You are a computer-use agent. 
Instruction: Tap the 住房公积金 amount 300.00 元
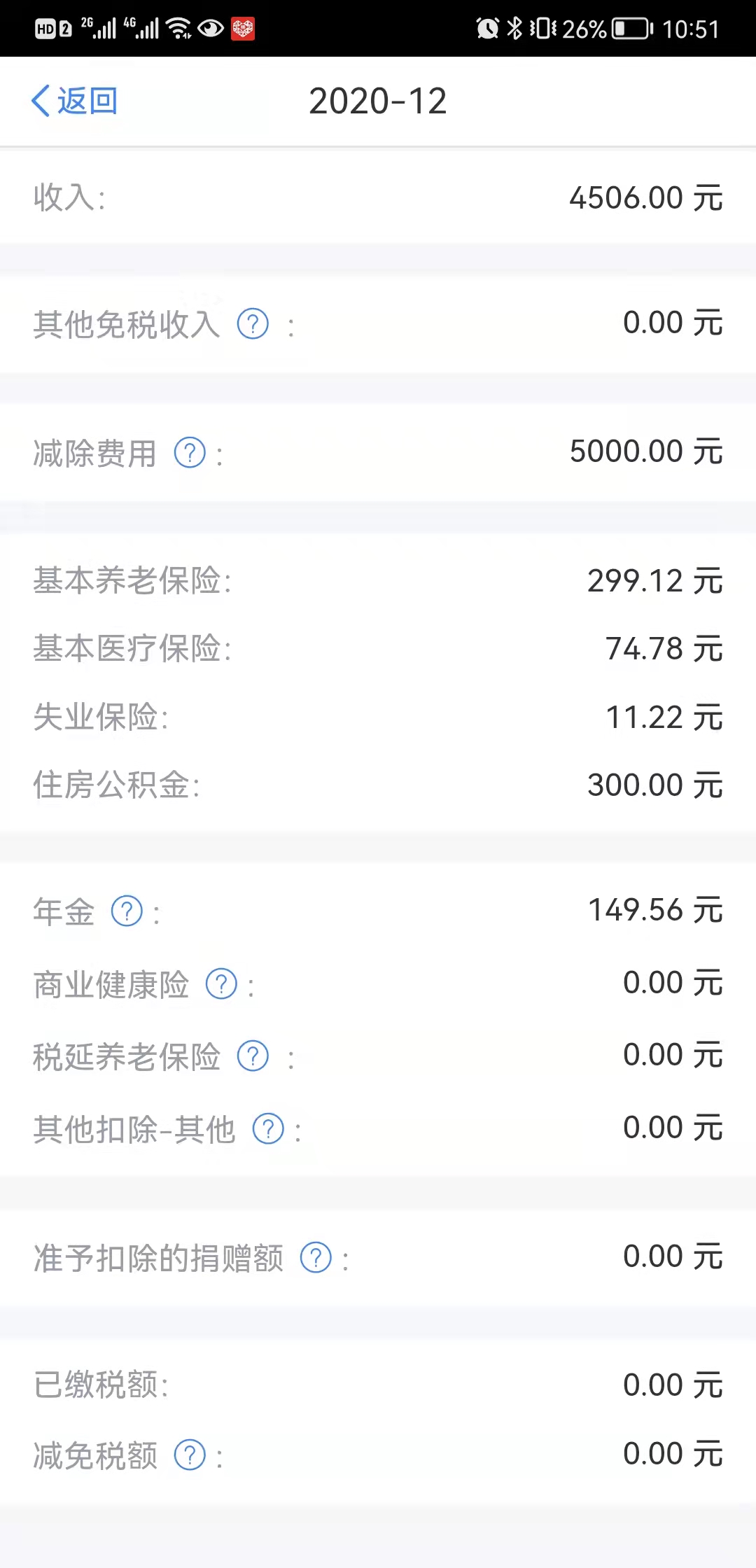point(654,785)
